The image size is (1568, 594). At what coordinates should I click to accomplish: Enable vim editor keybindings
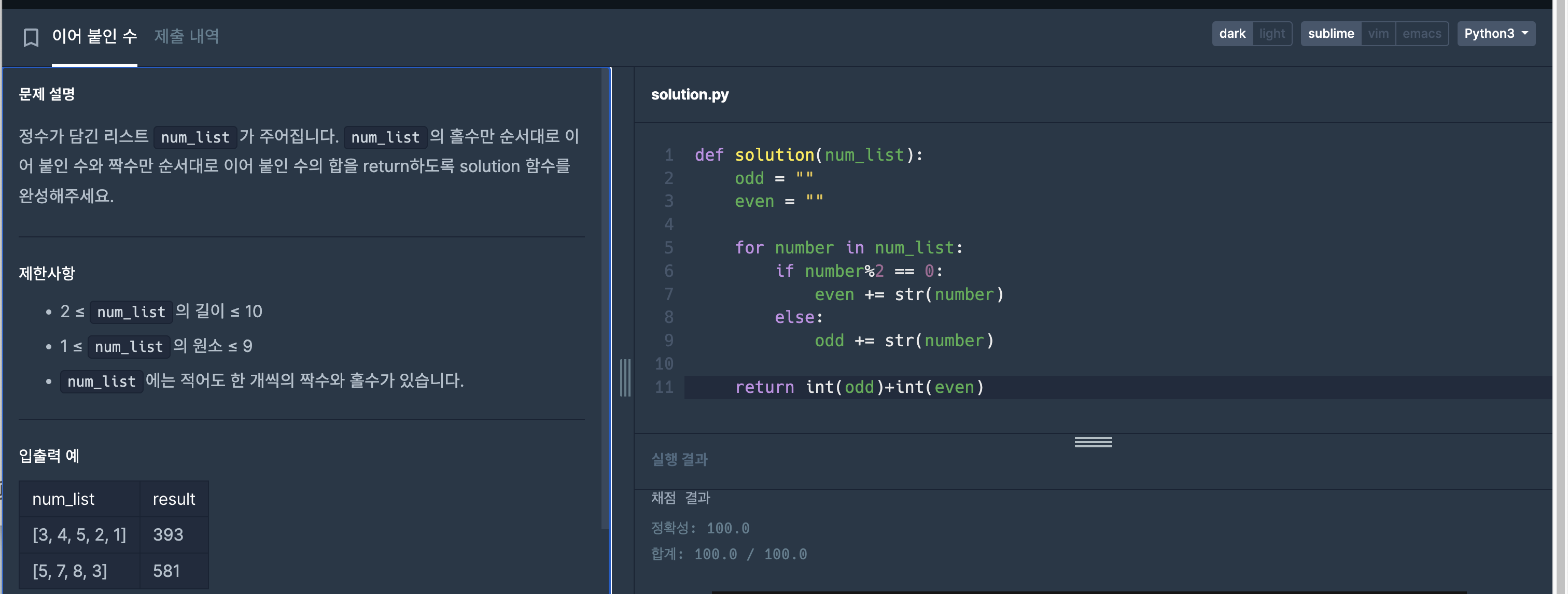(x=1378, y=34)
